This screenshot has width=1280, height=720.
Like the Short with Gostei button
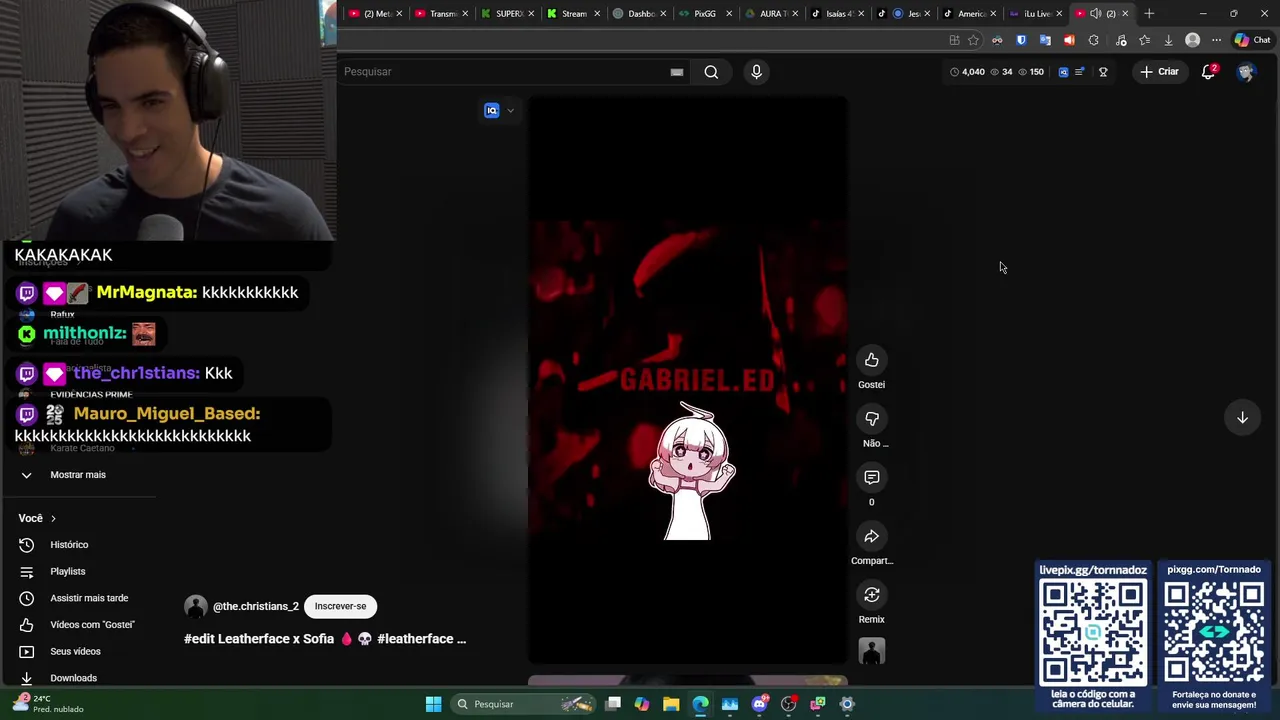pyautogui.click(x=871, y=361)
